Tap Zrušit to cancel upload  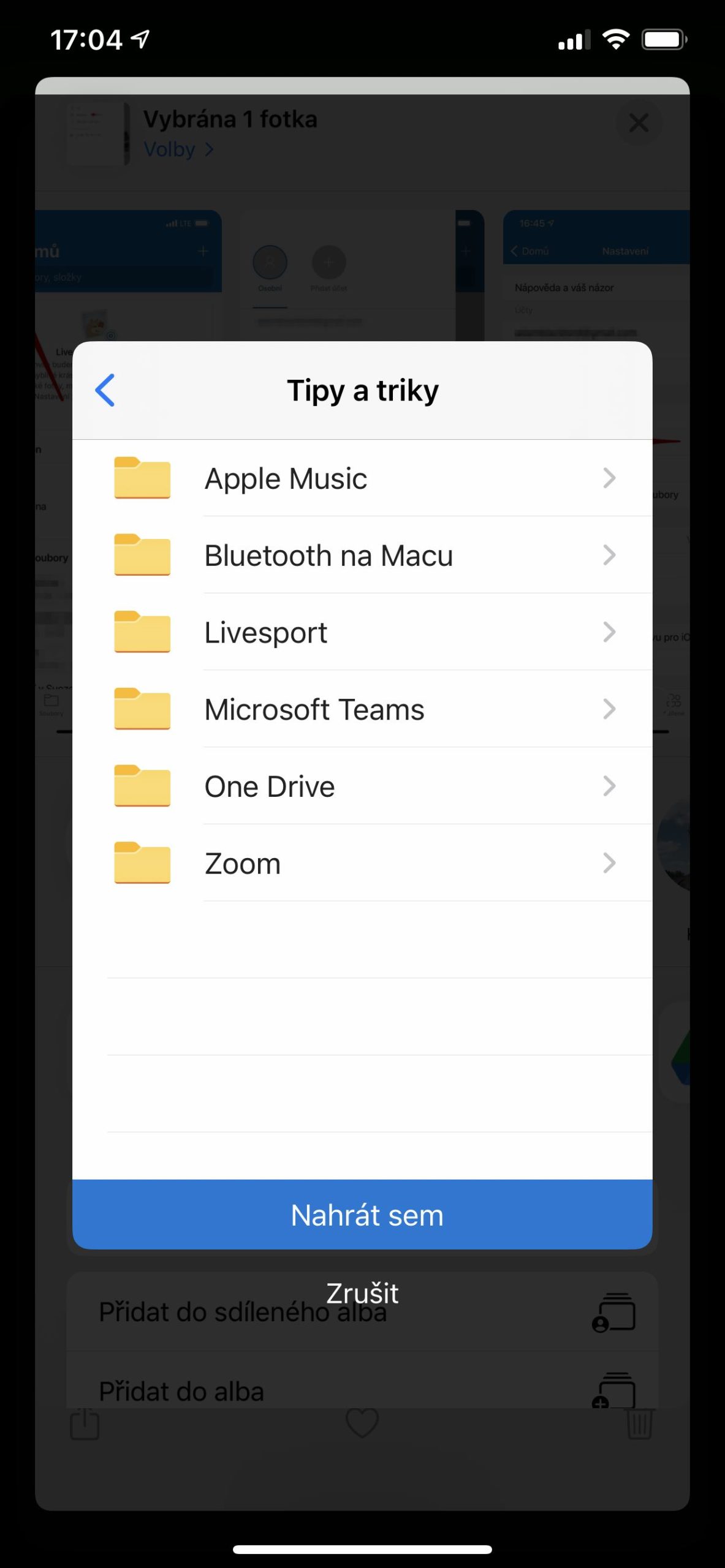point(362,1293)
